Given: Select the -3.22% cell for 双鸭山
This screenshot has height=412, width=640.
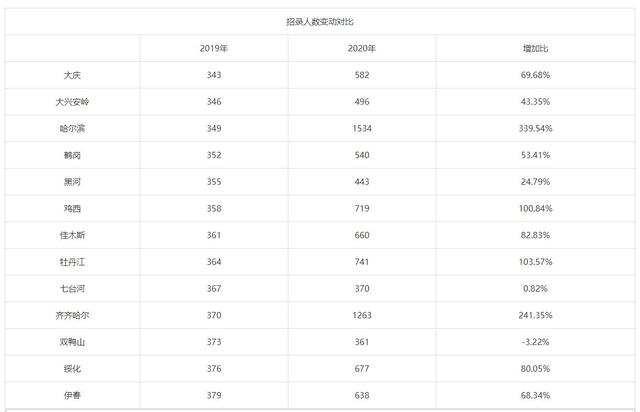Looking at the screenshot, I should [x=535, y=342].
